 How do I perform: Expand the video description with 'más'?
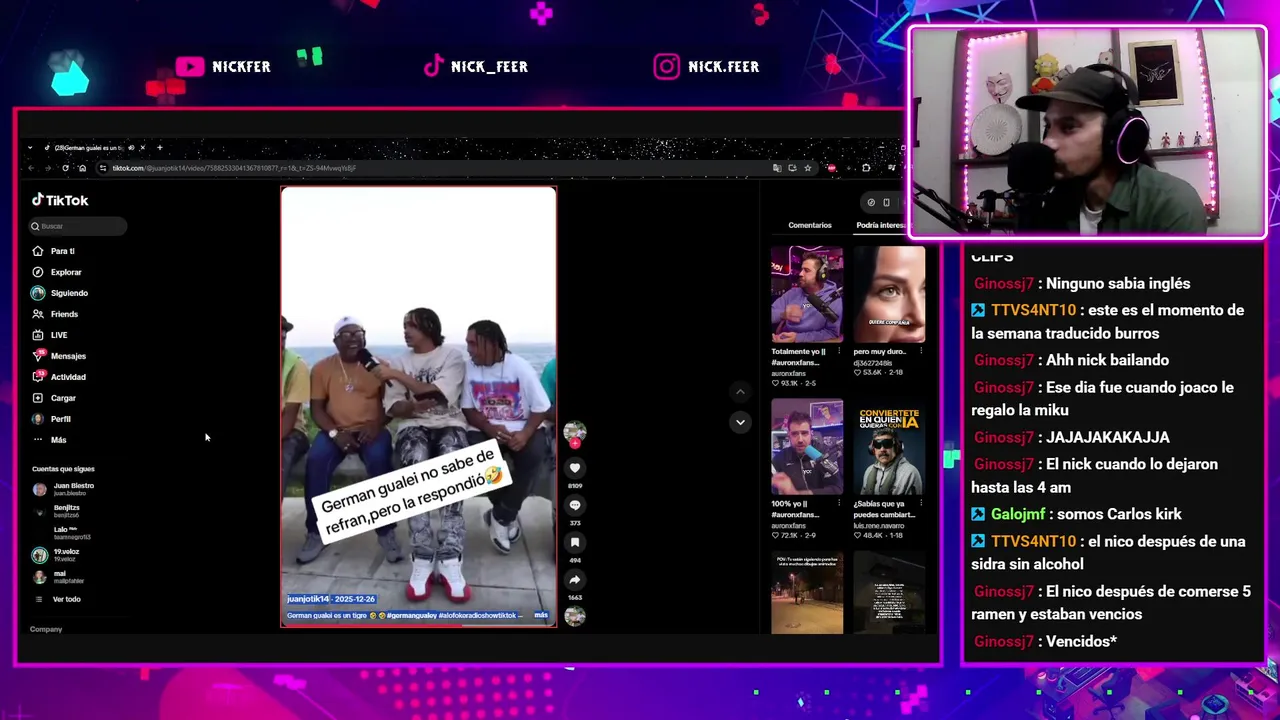pyautogui.click(x=541, y=615)
